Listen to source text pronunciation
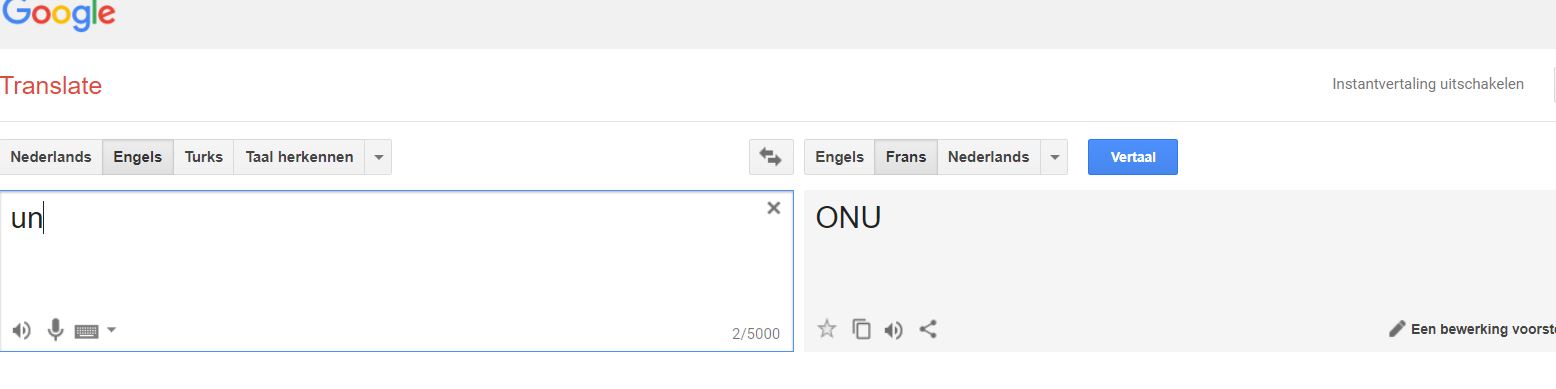1556x389 pixels. pos(22,330)
